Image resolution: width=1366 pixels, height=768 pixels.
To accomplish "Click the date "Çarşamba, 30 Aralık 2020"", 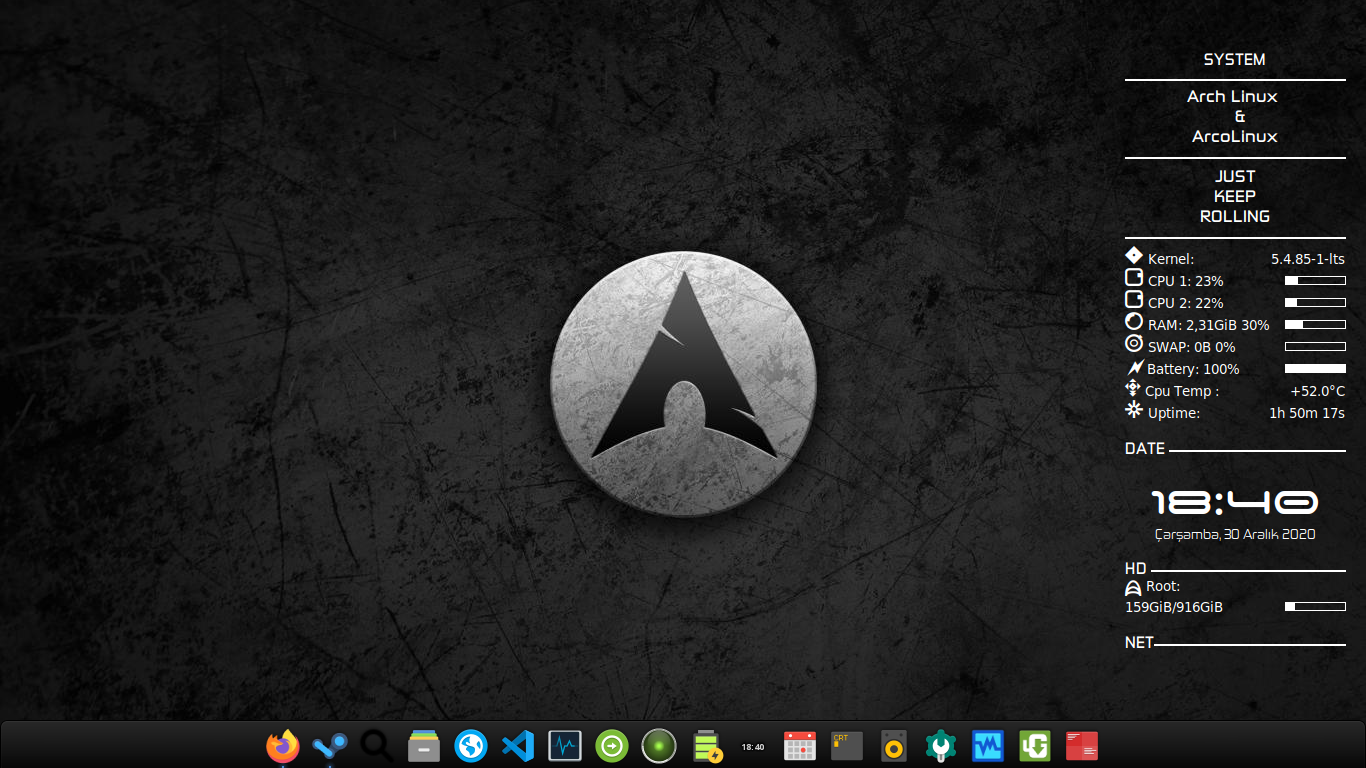I will click(1235, 534).
